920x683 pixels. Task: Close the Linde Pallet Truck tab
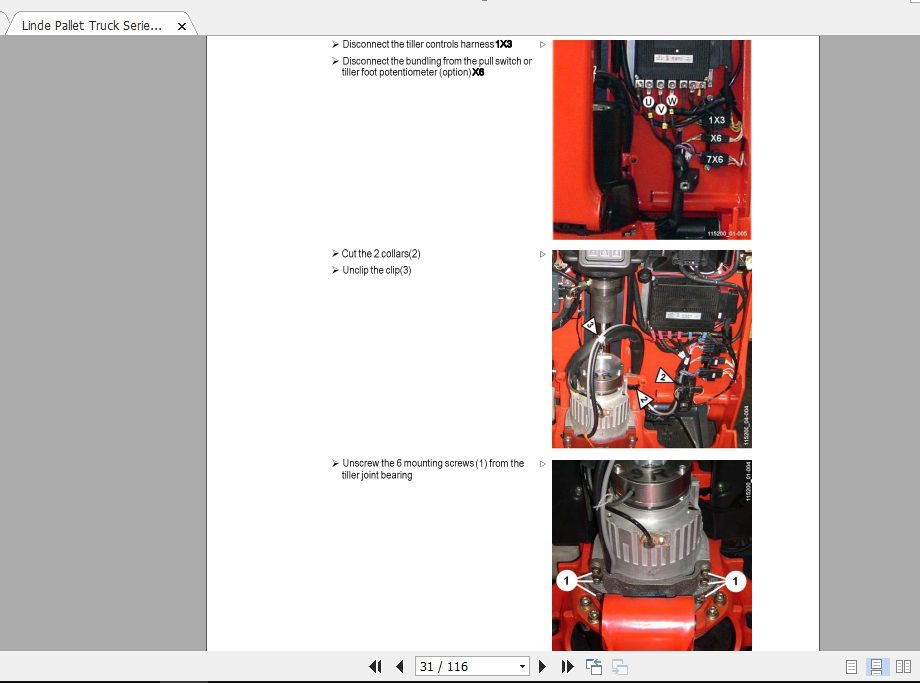(x=182, y=26)
